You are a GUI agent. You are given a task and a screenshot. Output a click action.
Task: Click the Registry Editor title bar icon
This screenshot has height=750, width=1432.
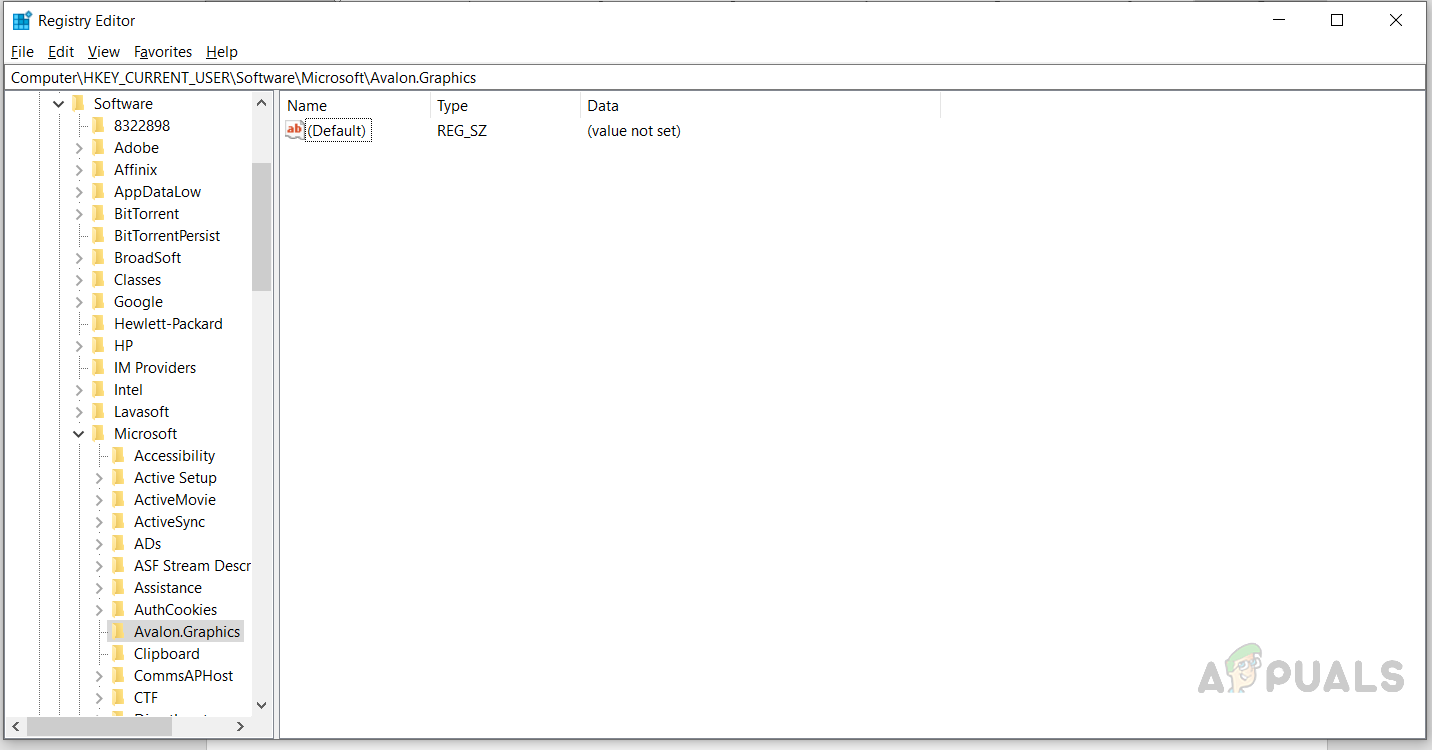pos(21,20)
